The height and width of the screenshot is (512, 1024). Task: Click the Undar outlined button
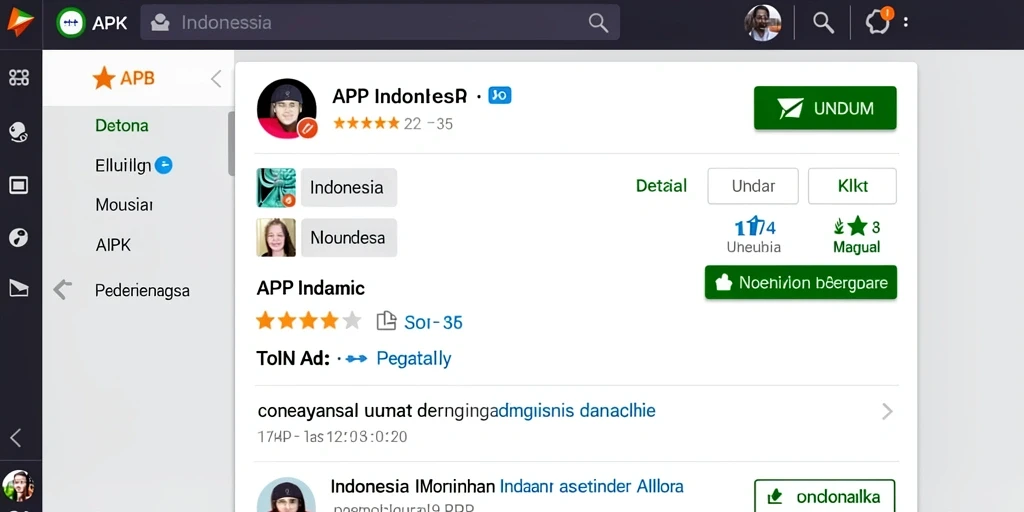753,186
